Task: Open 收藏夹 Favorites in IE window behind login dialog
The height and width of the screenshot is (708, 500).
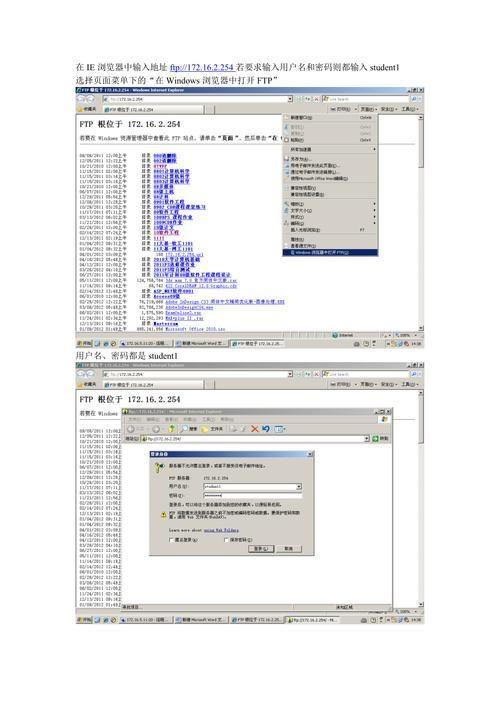Action: tap(88, 384)
